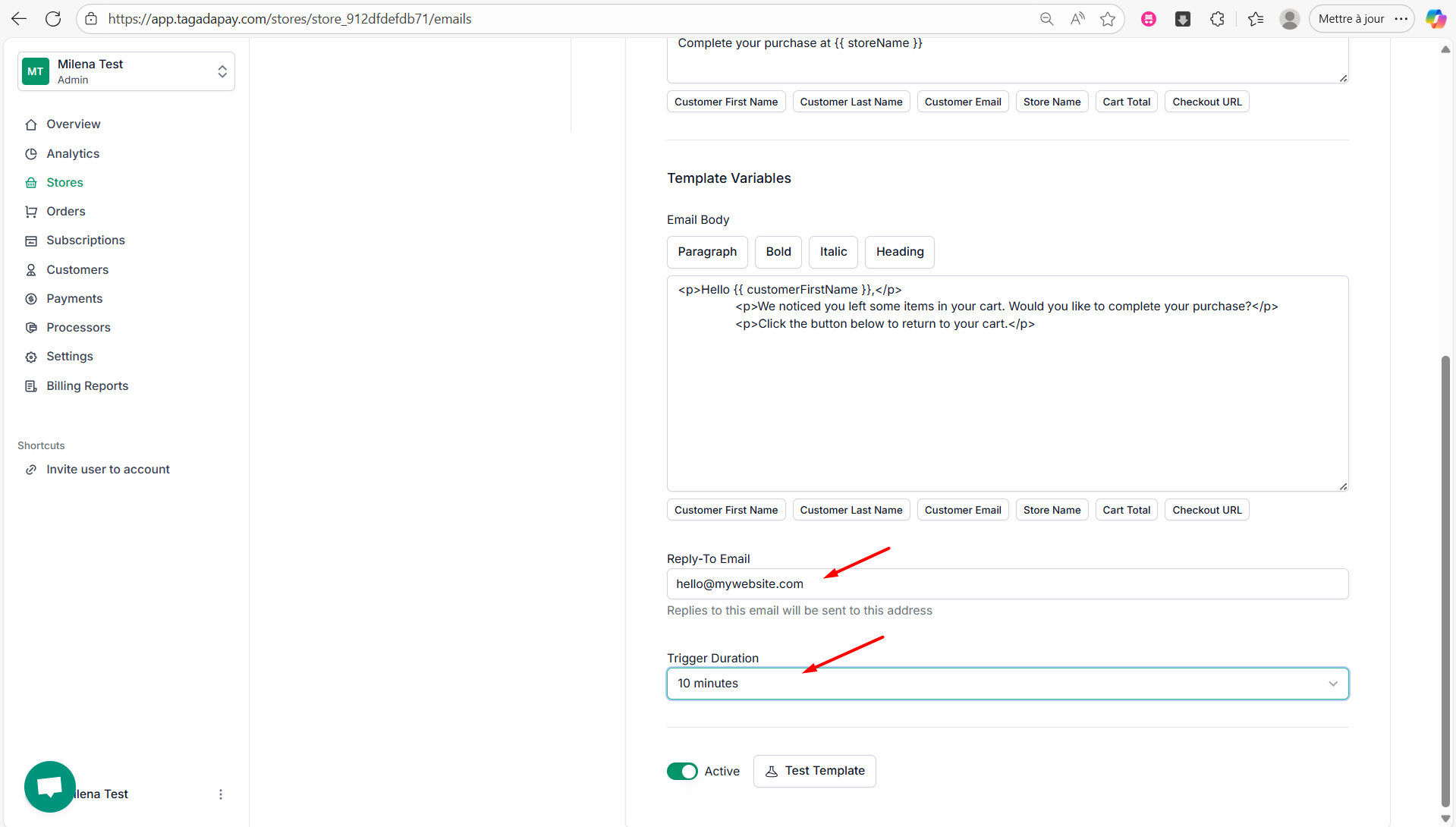Image resolution: width=1456 pixels, height=827 pixels.
Task: Click the zoom magnifier icon in address bar
Action: [x=1046, y=19]
